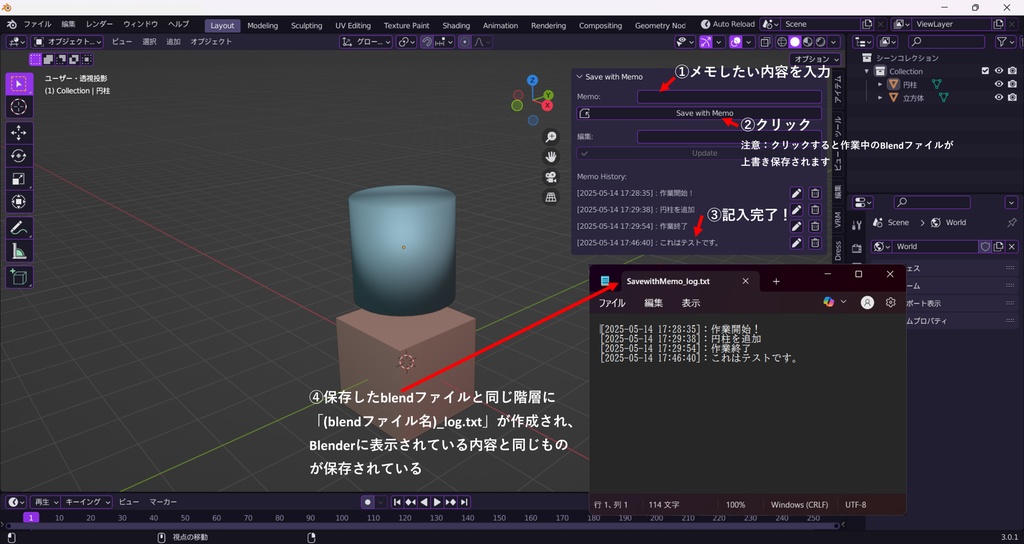
Task: Collapse the Save with Memo panel
Action: coord(579,77)
